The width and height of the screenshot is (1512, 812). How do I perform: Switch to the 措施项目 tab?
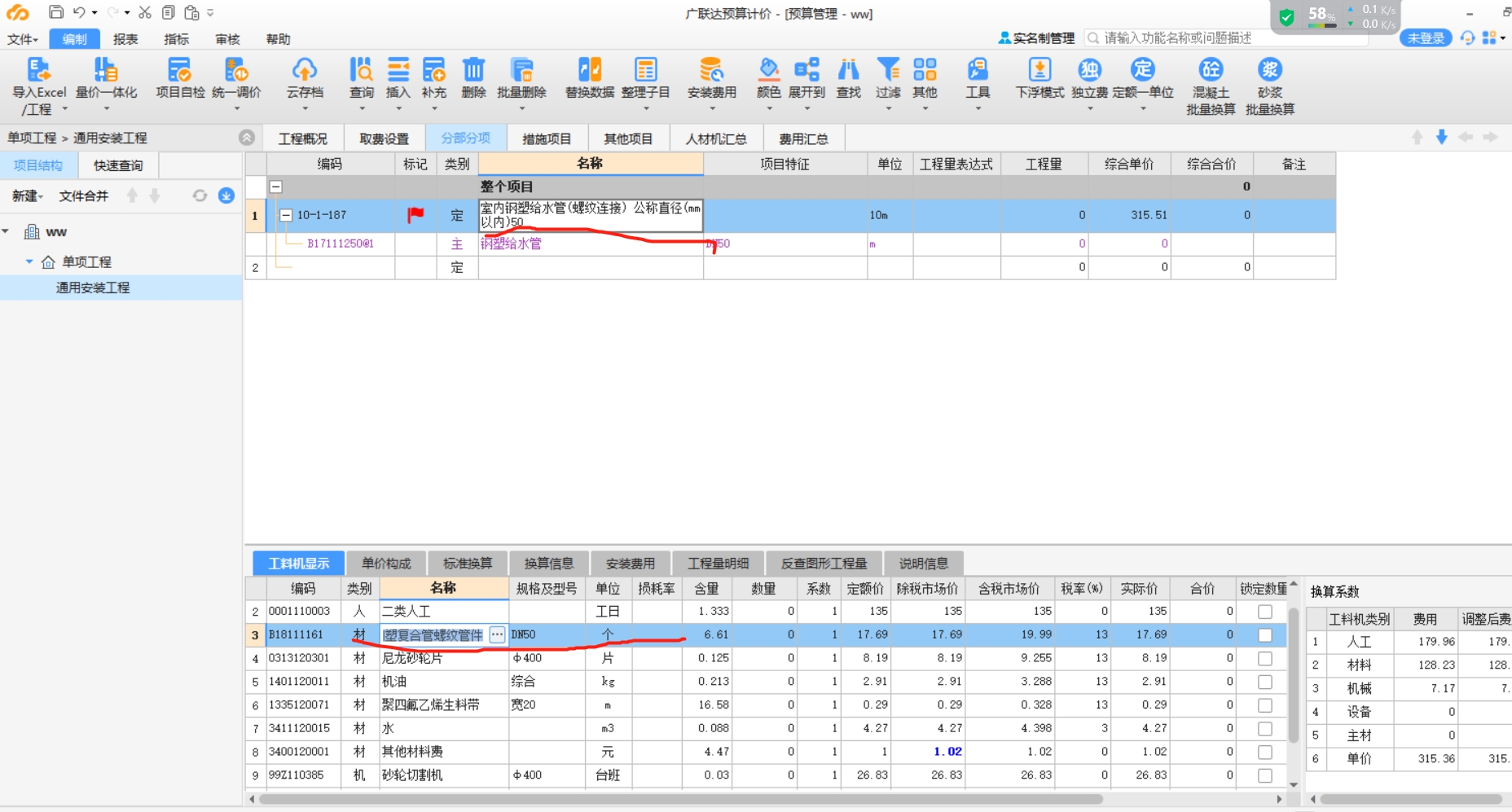pos(547,138)
